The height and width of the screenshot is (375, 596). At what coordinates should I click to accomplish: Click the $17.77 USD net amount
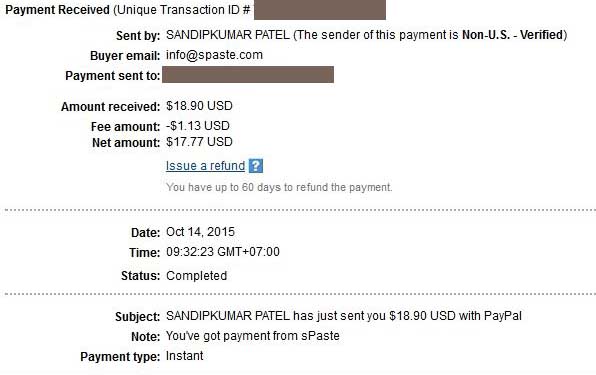[x=199, y=142]
